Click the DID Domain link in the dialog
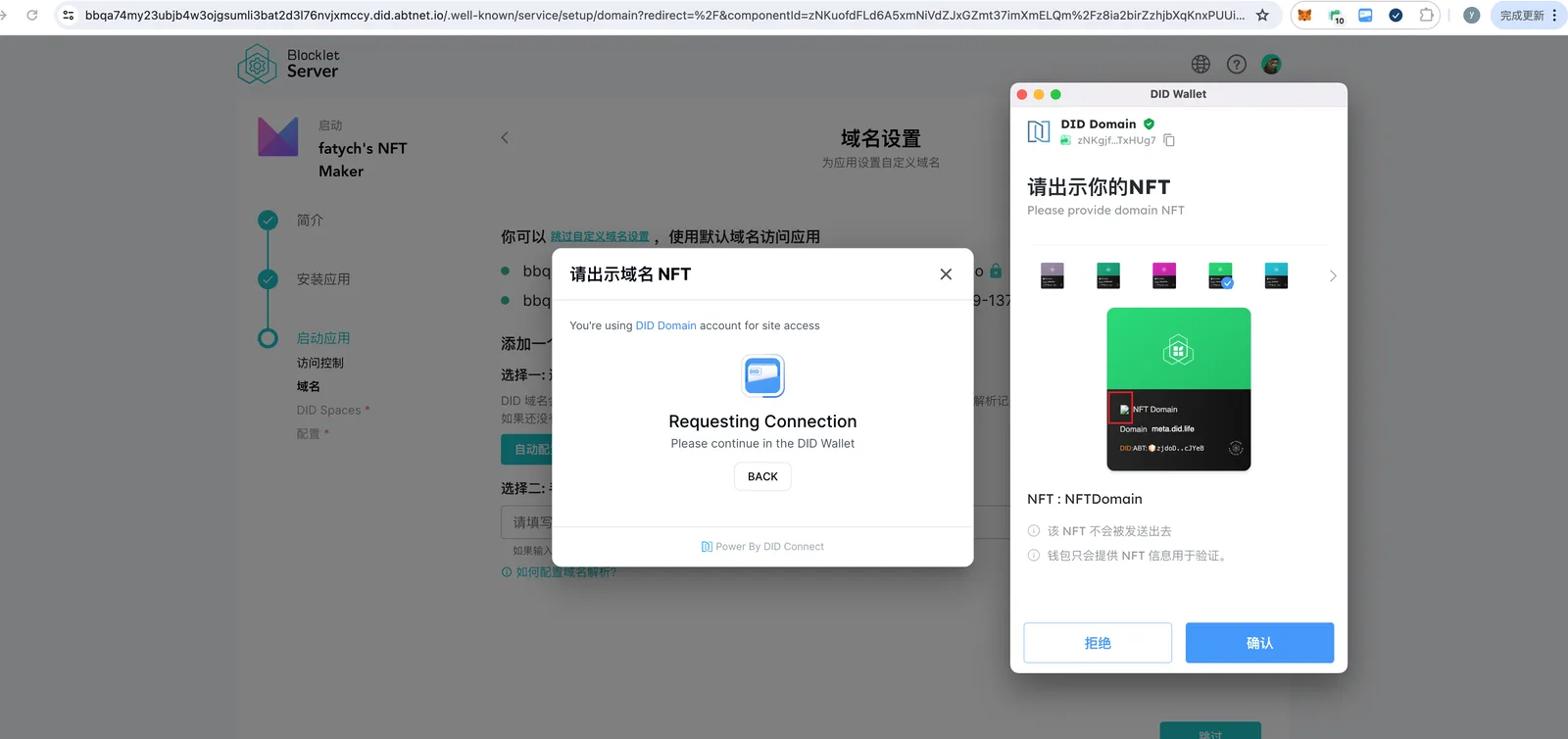Viewport: 1568px width, 739px height. (x=666, y=325)
